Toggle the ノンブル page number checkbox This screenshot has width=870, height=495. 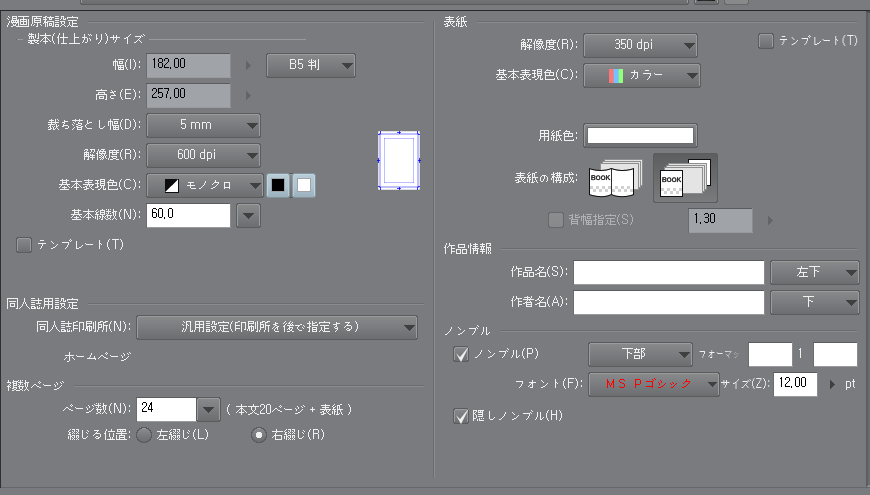[x=461, y=354]
